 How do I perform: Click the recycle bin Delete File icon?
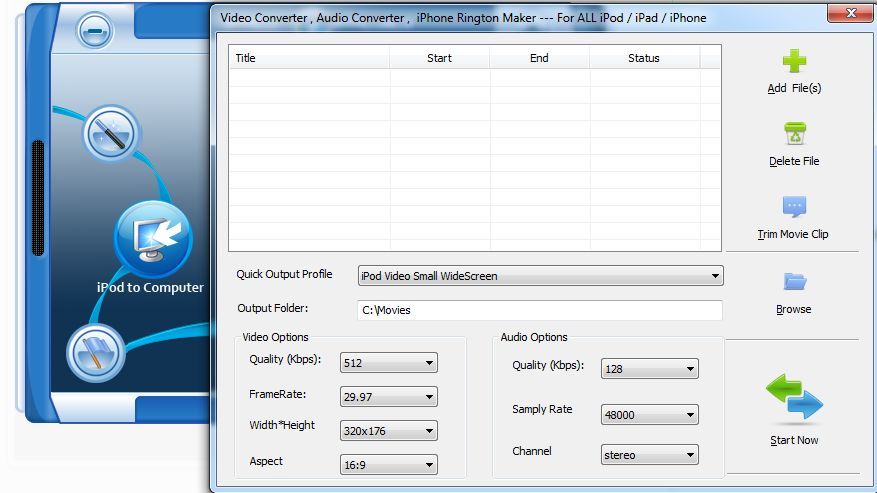point(795,134)
